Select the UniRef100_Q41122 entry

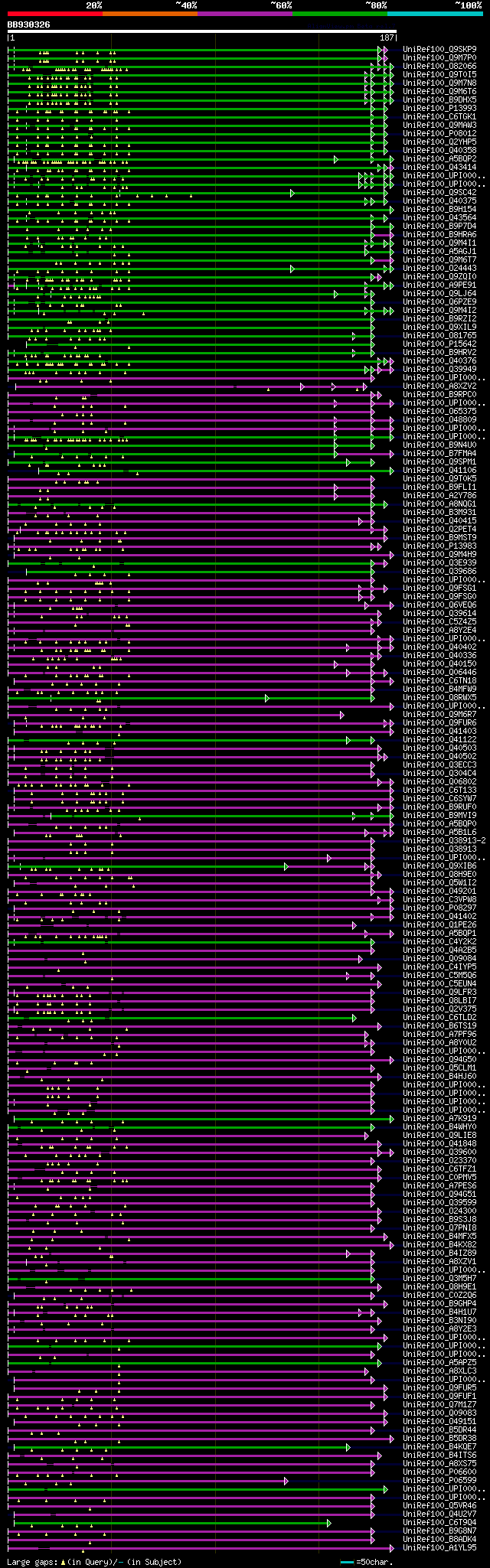(x=439, y=739)
